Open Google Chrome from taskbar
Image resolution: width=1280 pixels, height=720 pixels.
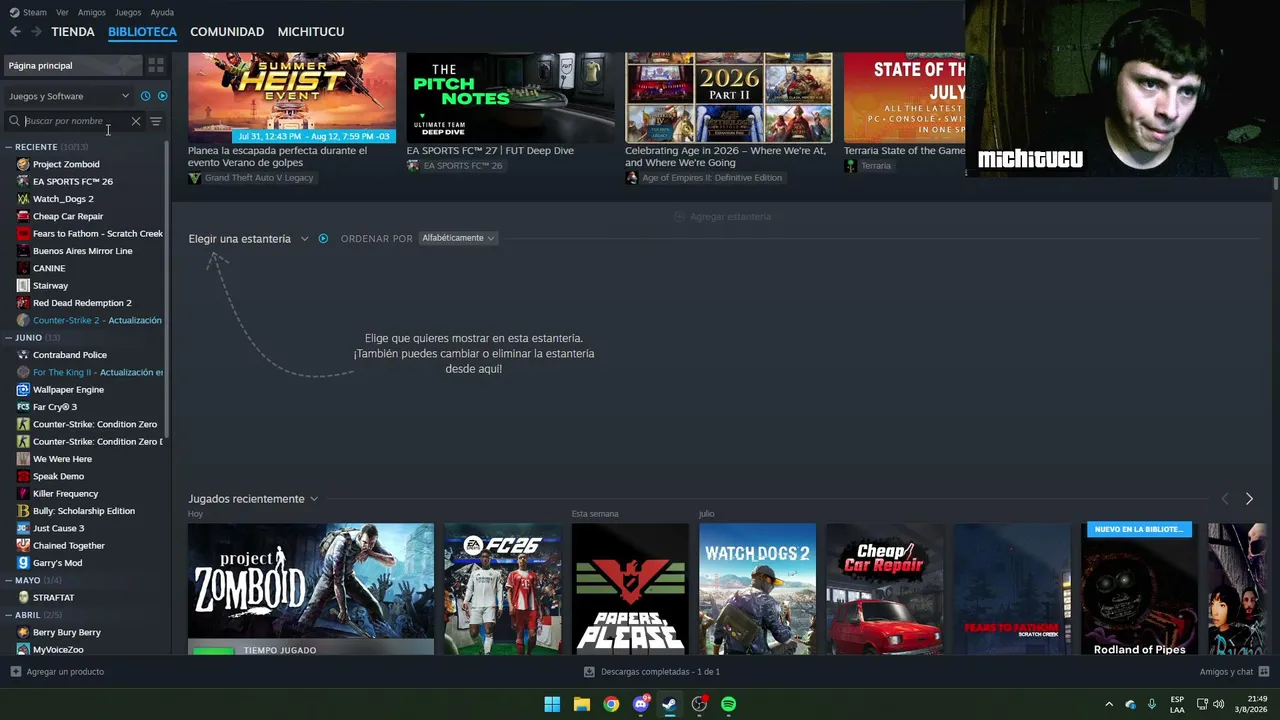611,704
